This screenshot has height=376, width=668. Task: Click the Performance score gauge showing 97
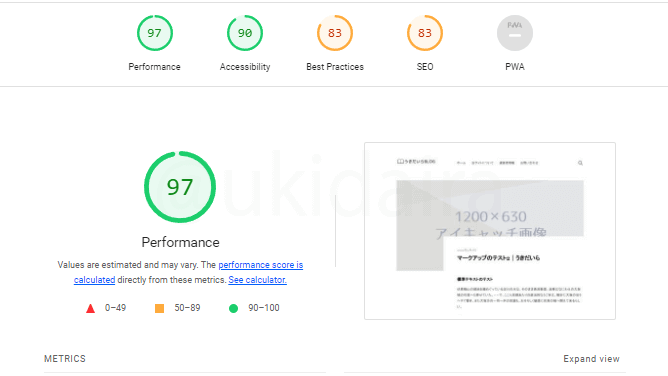pyautogui.click(x=155, y=33)
